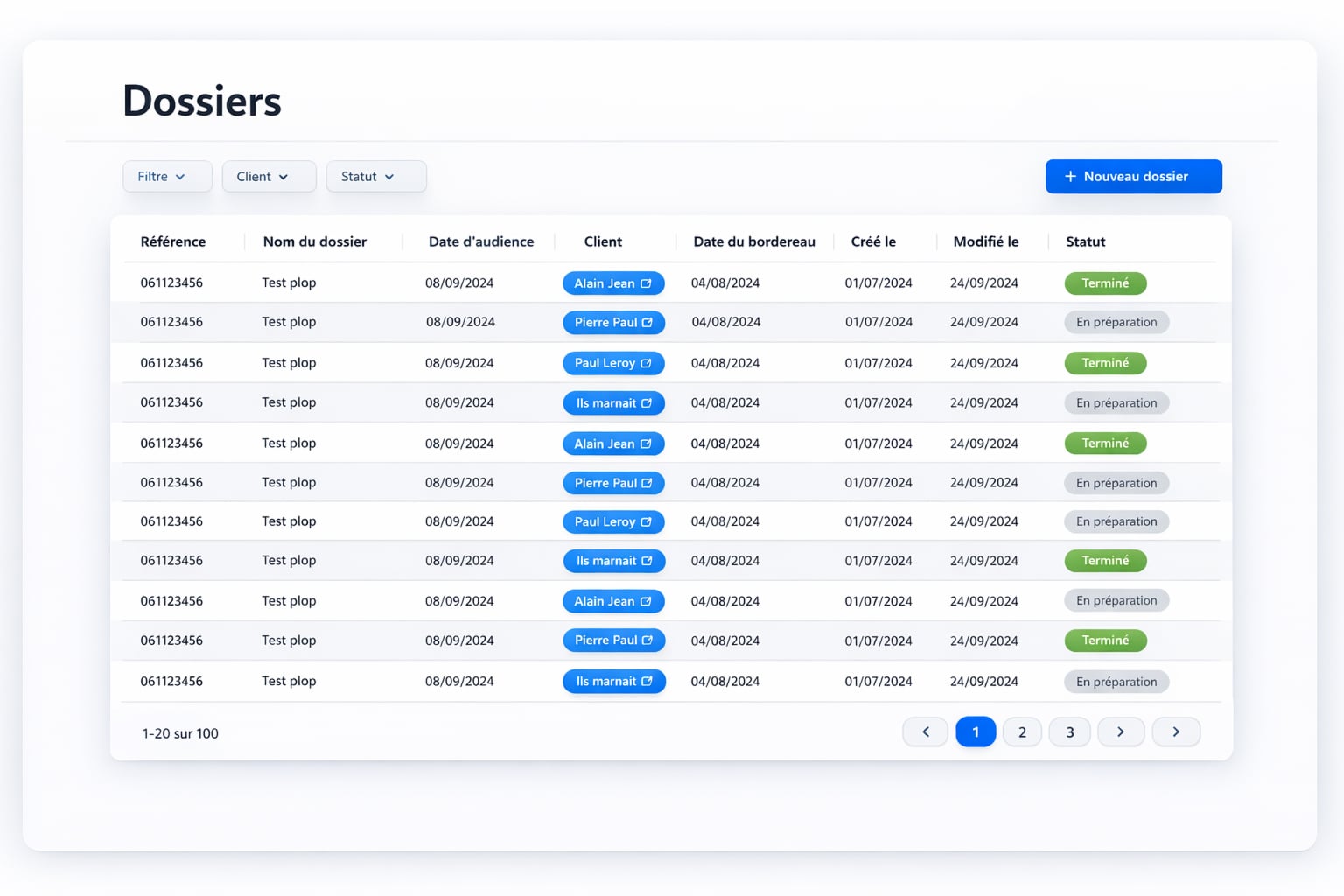
Task: Jump to last page using double-arrow icon
Action: (x=1176, y=731)
